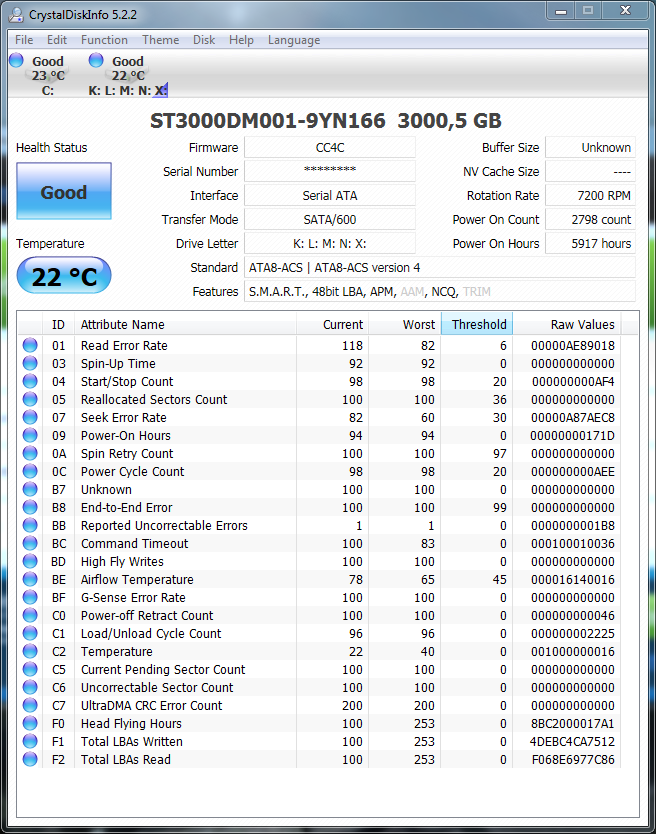Click status orb for Read Error Rate

(x=30, y=345)
